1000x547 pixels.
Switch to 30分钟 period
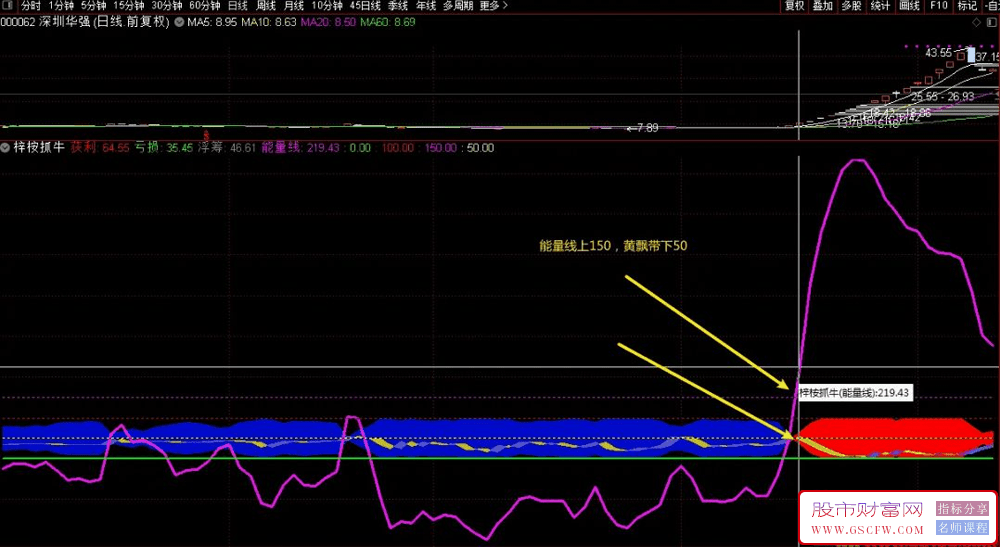click(166, 6)
